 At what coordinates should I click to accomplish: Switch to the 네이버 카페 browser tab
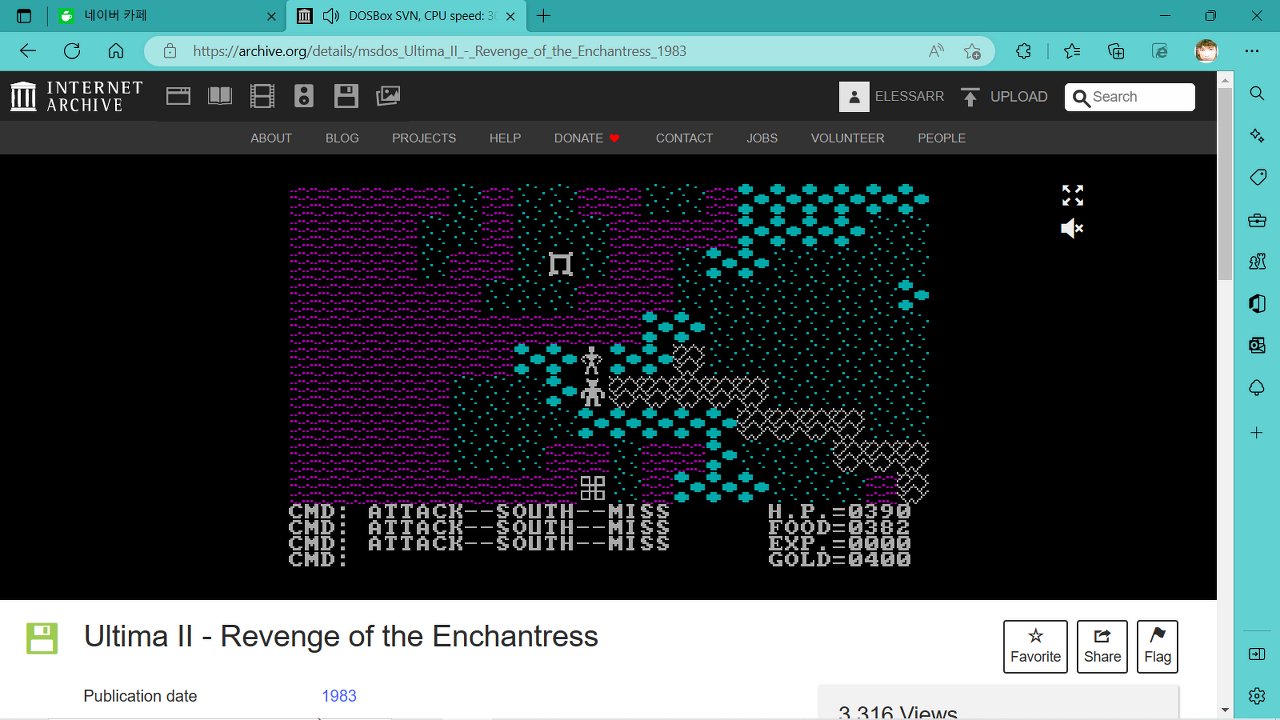(x=166, y=16)
